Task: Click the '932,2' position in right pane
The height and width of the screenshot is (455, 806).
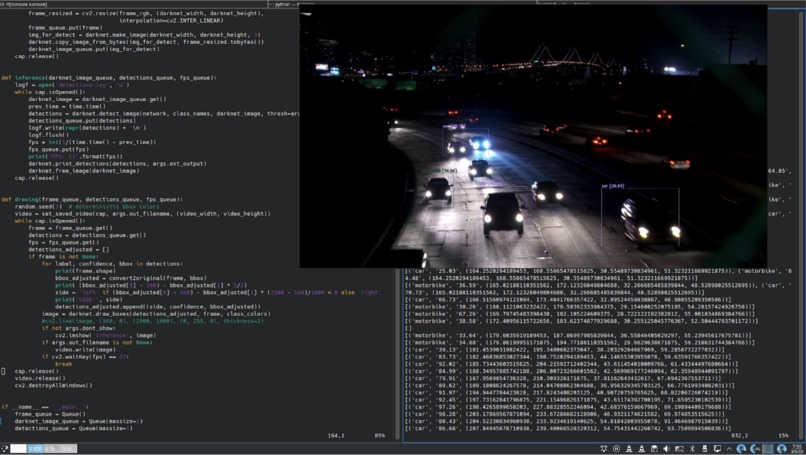Action: pos(739,435)
